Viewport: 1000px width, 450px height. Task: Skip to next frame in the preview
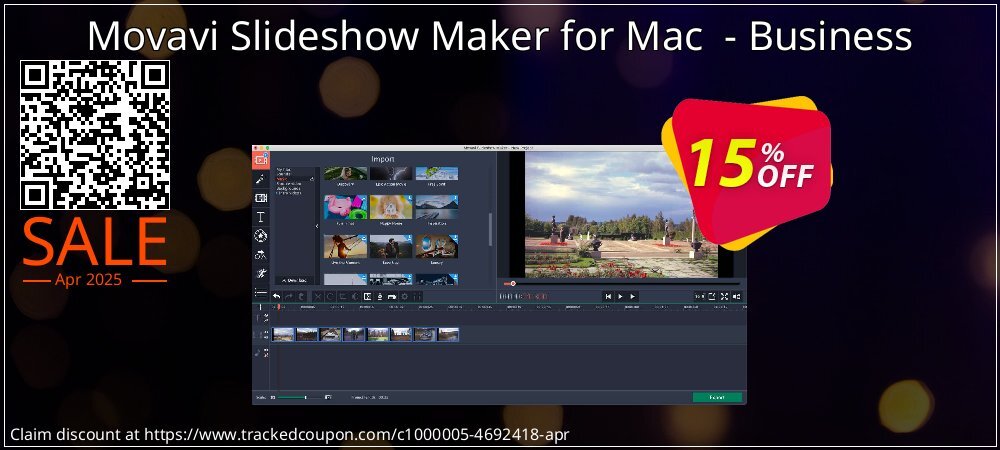[x=633, y=296]
